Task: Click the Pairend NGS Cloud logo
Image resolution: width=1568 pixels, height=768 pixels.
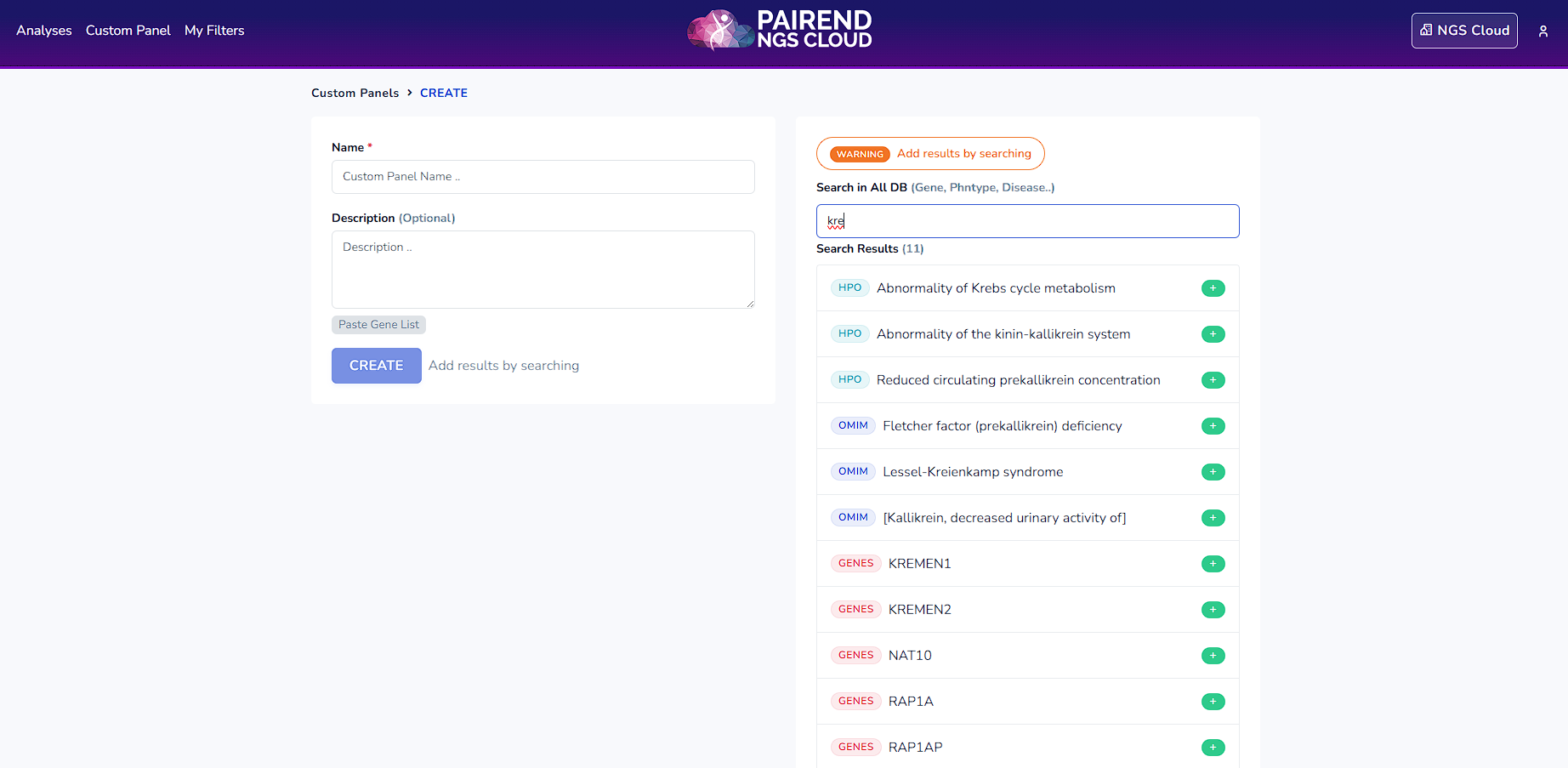Action: pyautogui.click(x=780, y=31)
